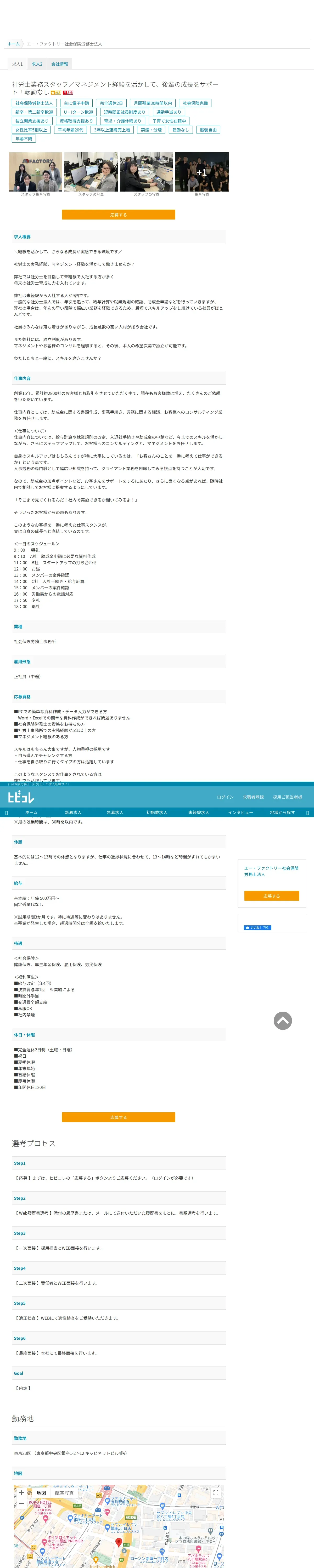Switch to the 求人2 tab
This screenshot has height=1568, width=314.
click(x=37, y=64)
